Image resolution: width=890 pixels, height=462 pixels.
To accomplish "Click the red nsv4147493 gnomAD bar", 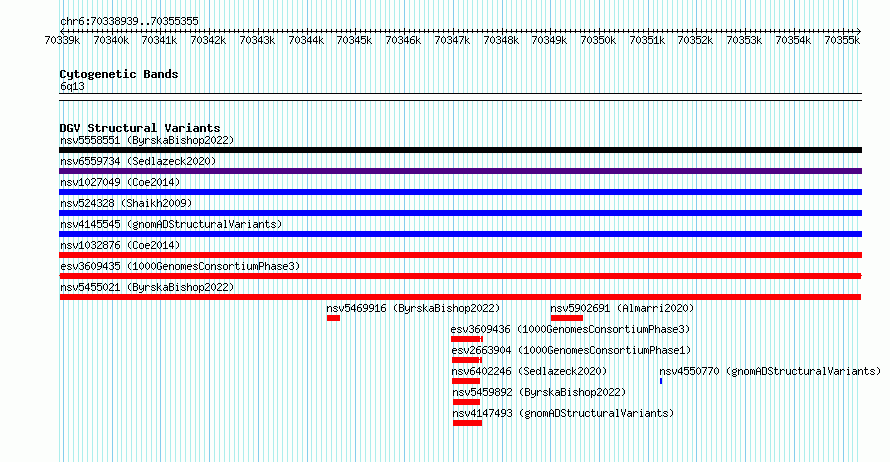I will click(468, 423).
